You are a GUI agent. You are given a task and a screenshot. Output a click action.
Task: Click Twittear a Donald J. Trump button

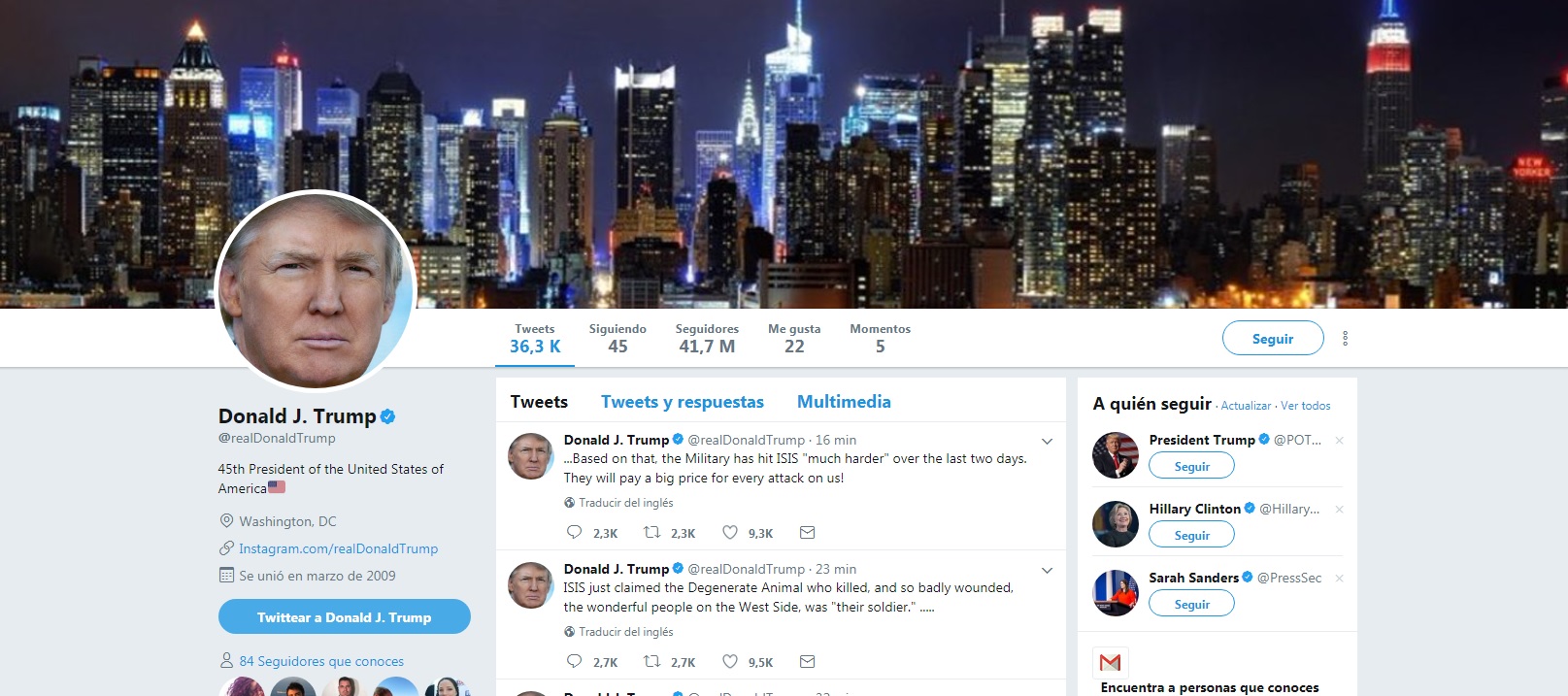[x=344, y=616]
